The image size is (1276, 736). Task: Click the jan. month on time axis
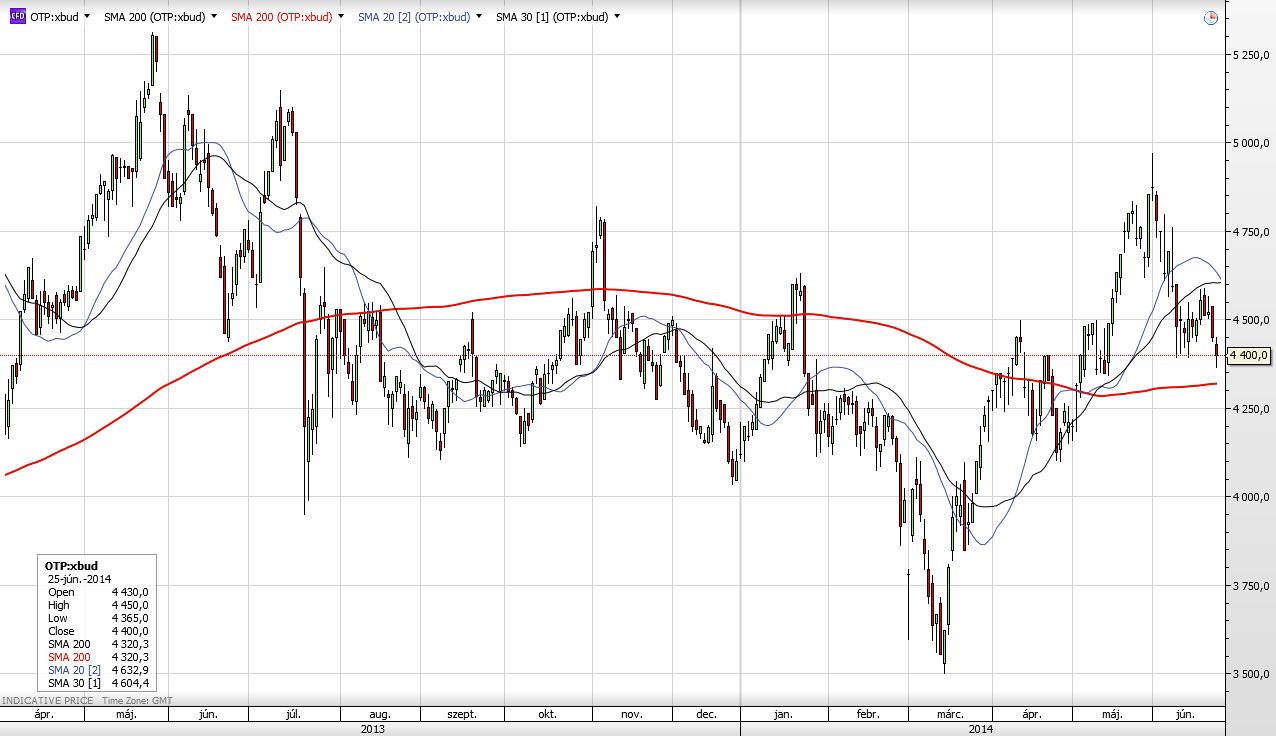click(x=783, y=715)
